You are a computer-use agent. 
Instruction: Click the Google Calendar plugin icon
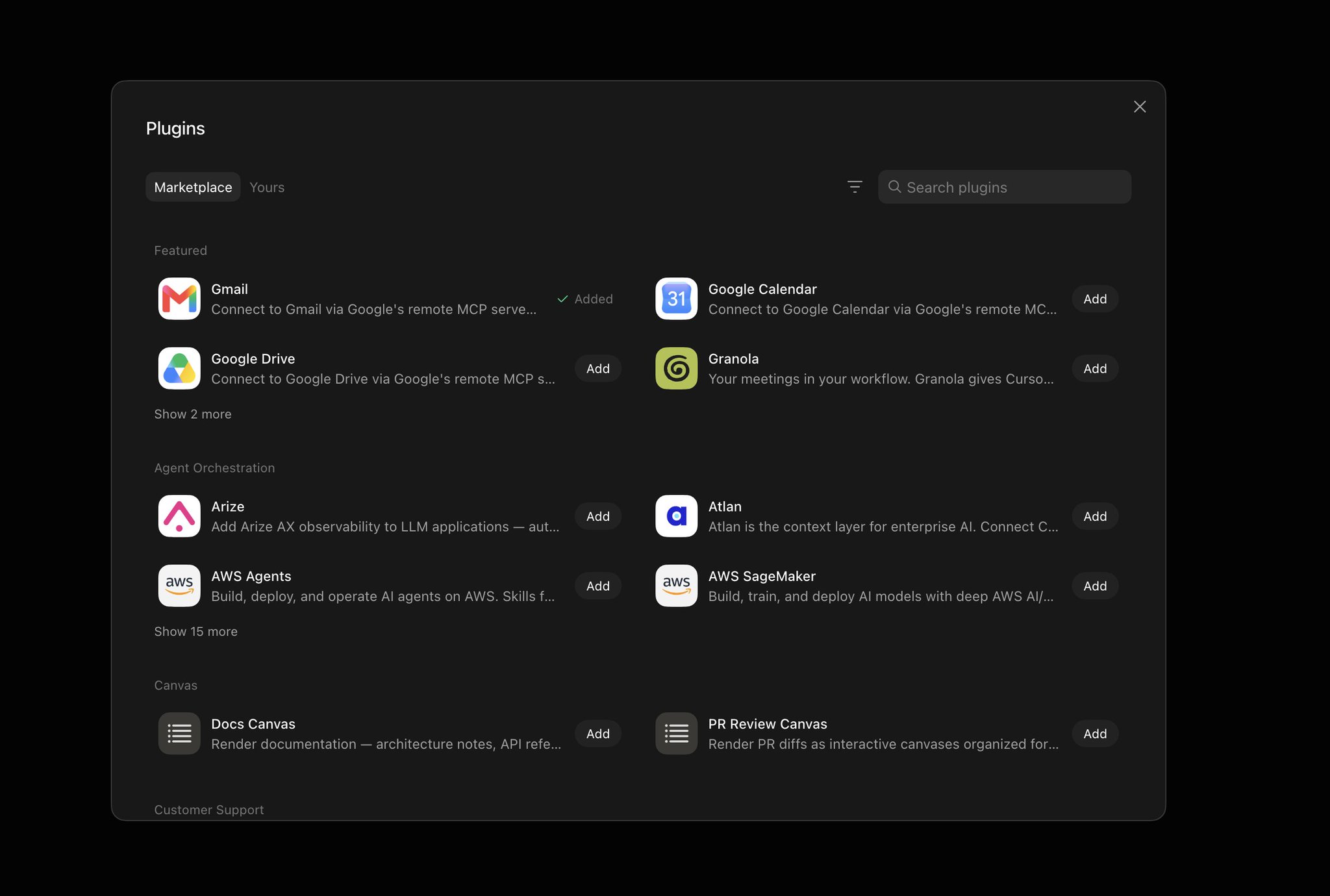tap(676, 299)
